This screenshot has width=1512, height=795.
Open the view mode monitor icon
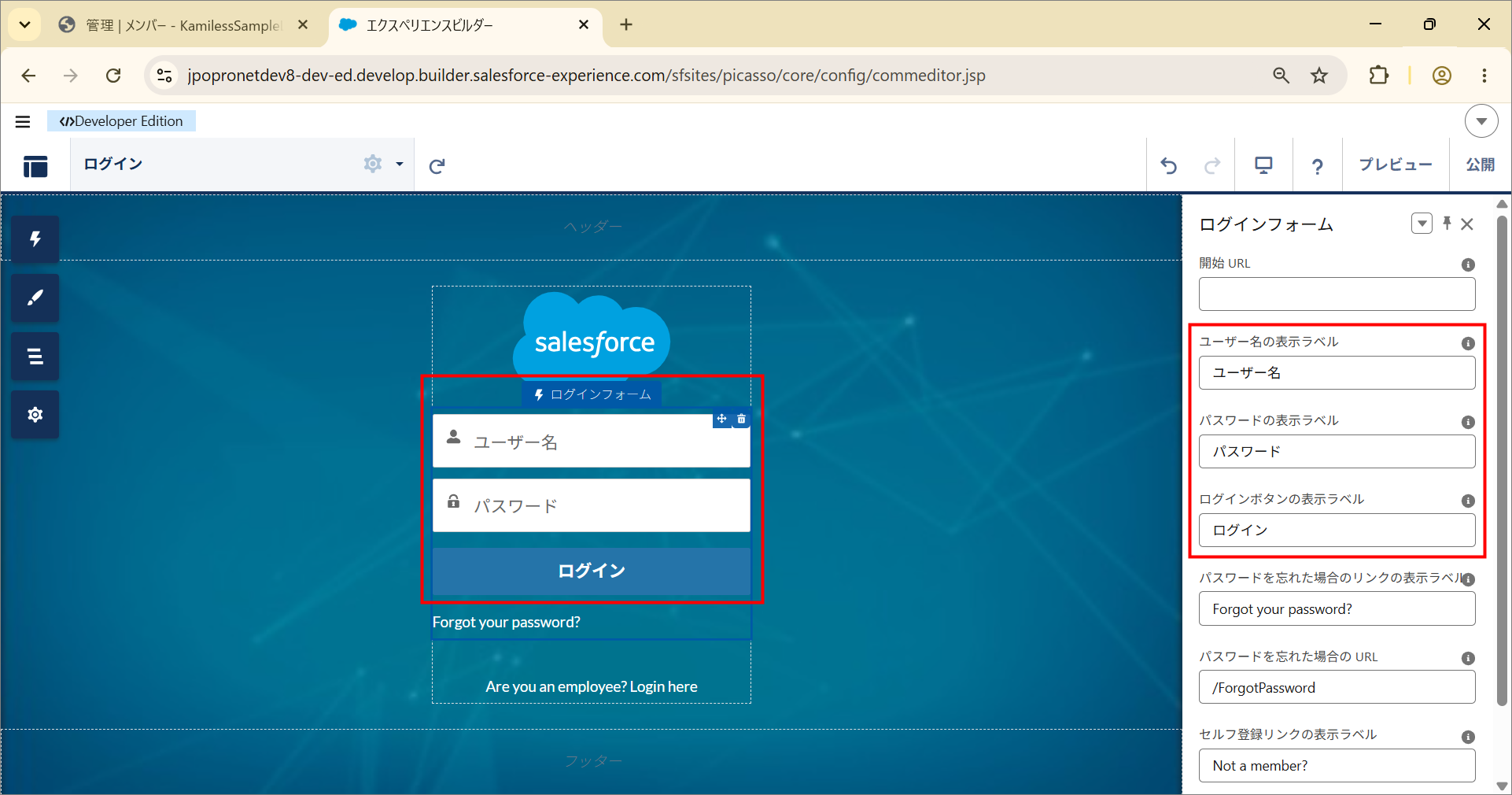tap(1263, 165)
